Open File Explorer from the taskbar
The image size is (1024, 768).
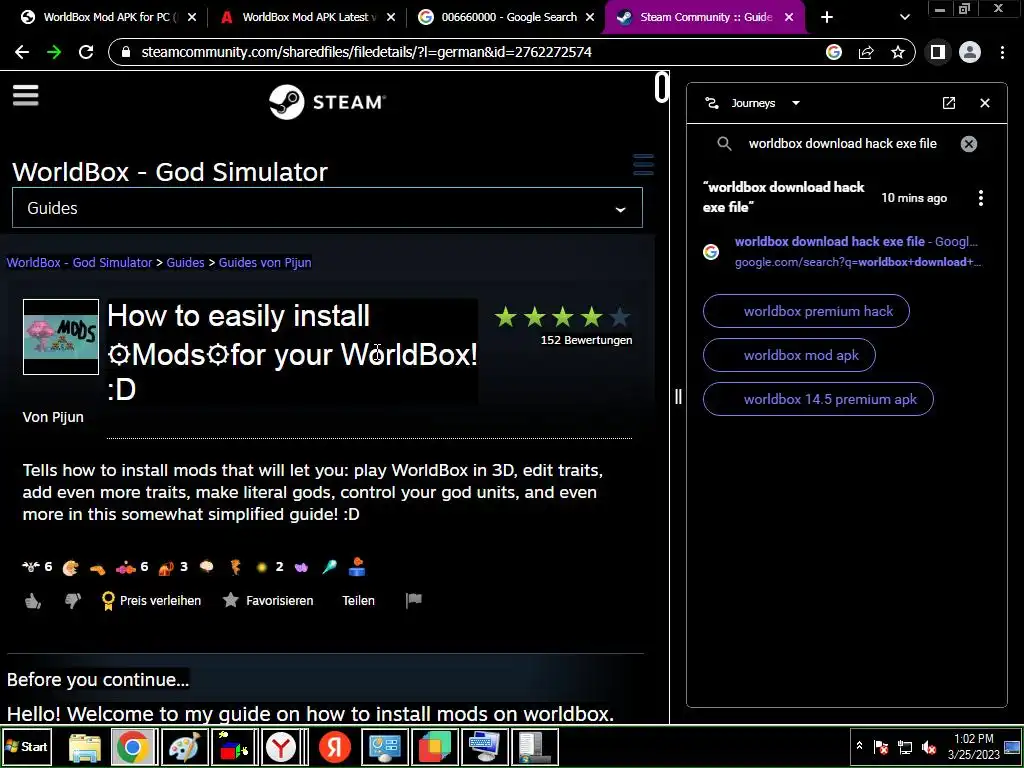tap(85, 746)
